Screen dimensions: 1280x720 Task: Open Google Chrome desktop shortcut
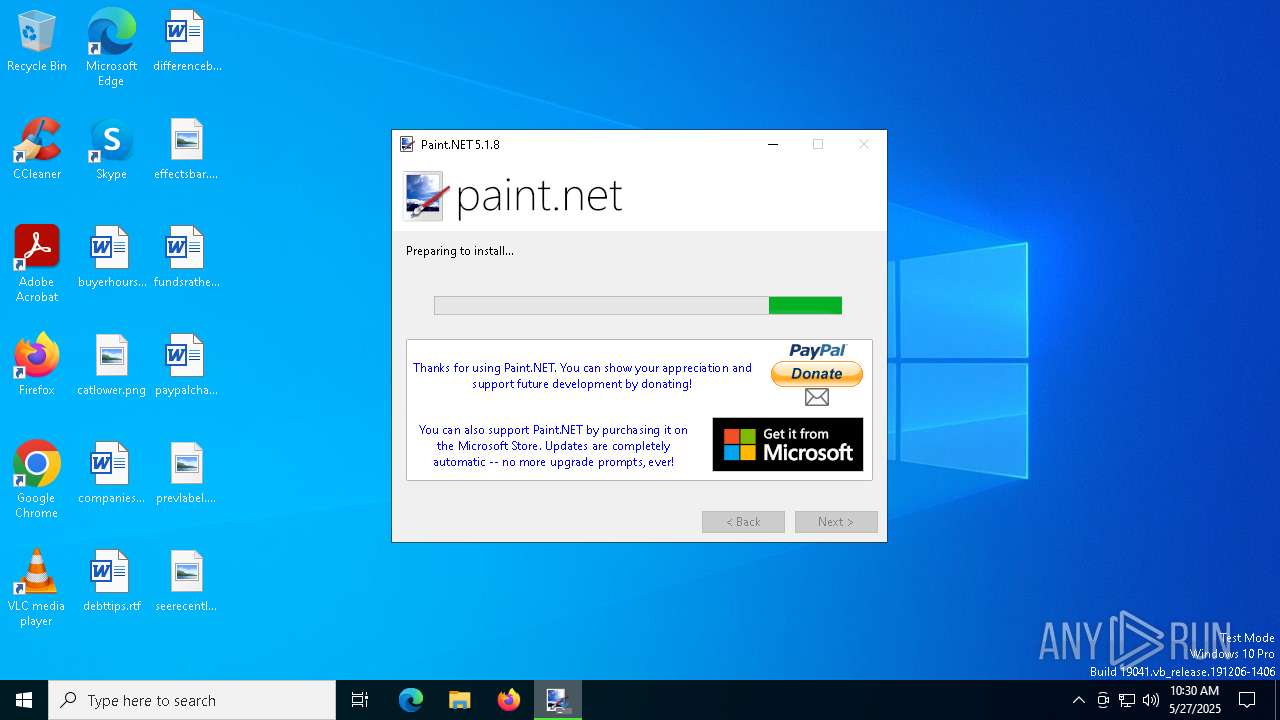pos(37,480)
